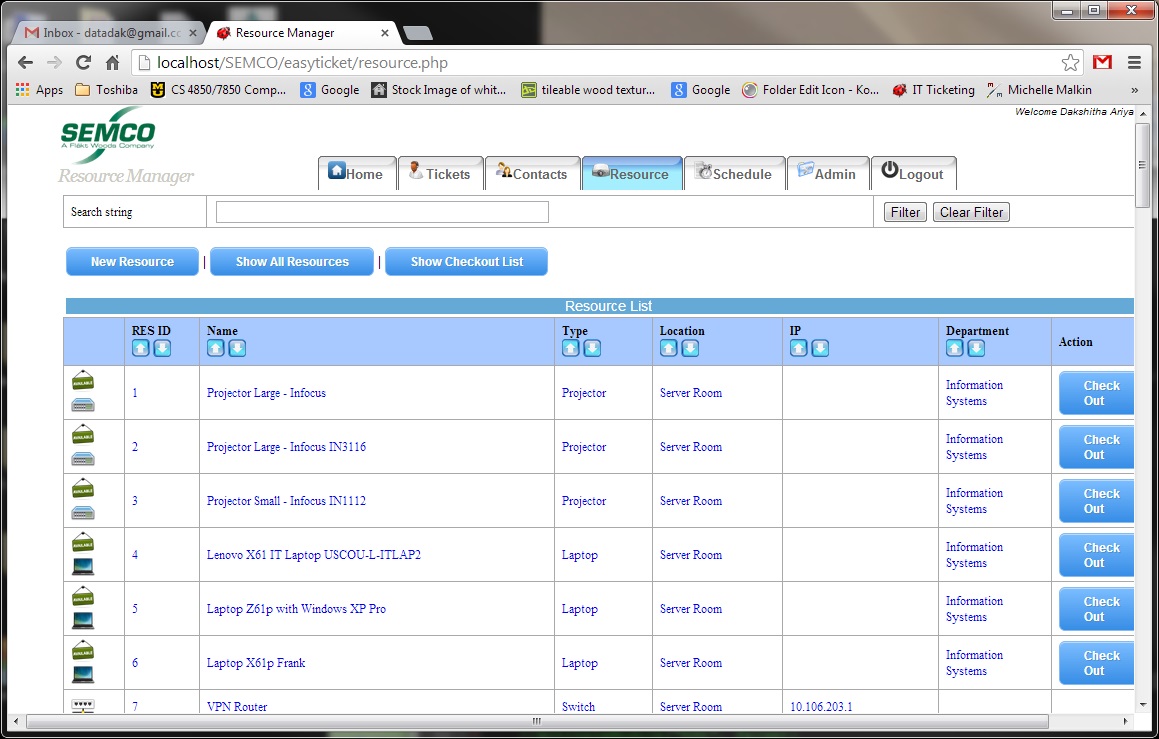Image resolution: width=1159 pixels, height=739 pixels.
Task: Sort IP column ascending arrow
Action: 799,348
